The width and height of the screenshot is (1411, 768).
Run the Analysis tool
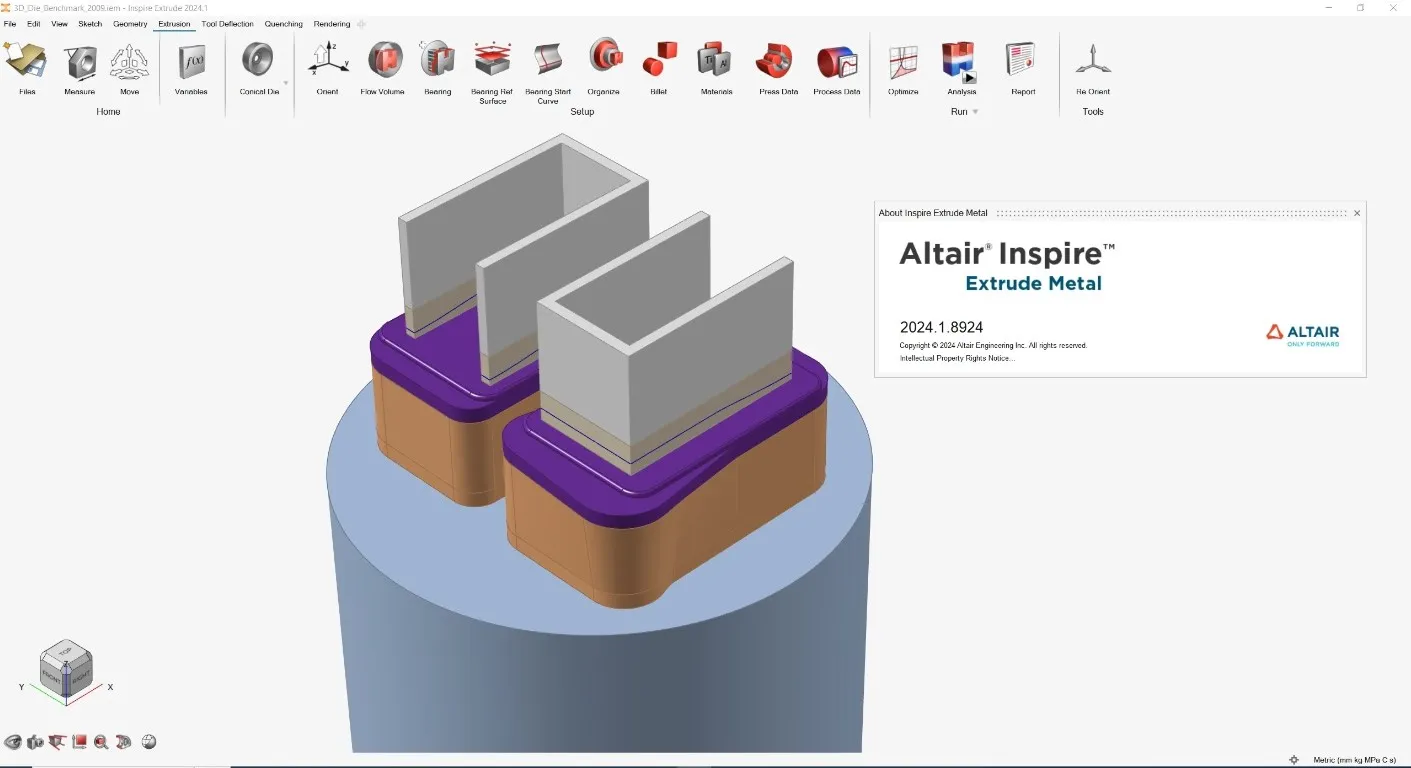click(961, 67)
